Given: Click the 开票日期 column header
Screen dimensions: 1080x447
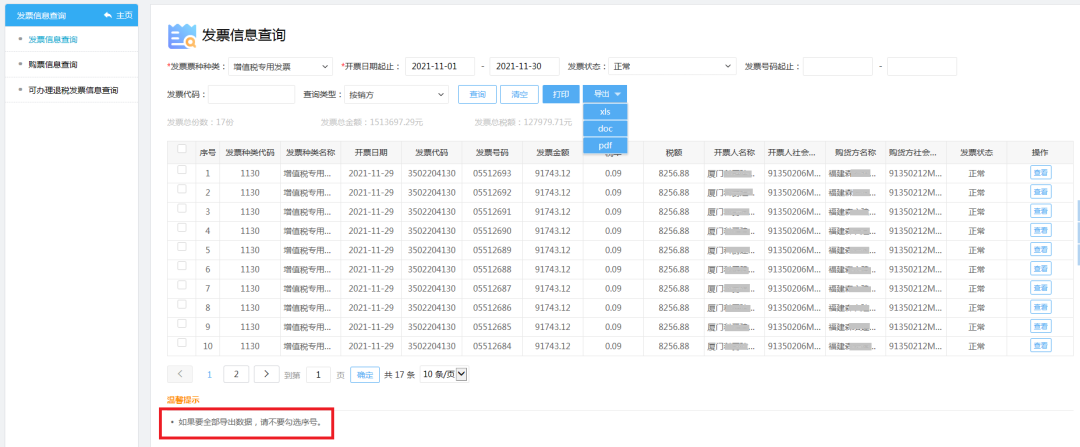Looking at the screenshot, I should tap(371, 152).
